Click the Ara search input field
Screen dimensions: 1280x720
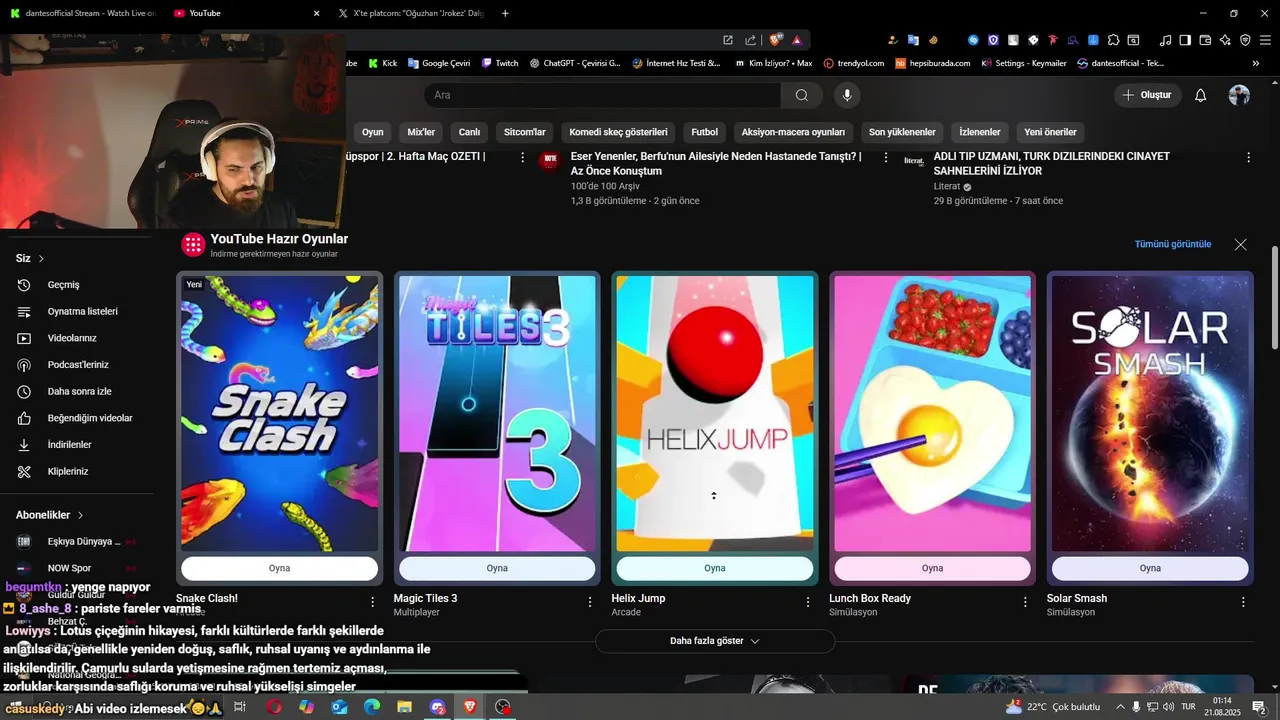[x=603, y=95]
